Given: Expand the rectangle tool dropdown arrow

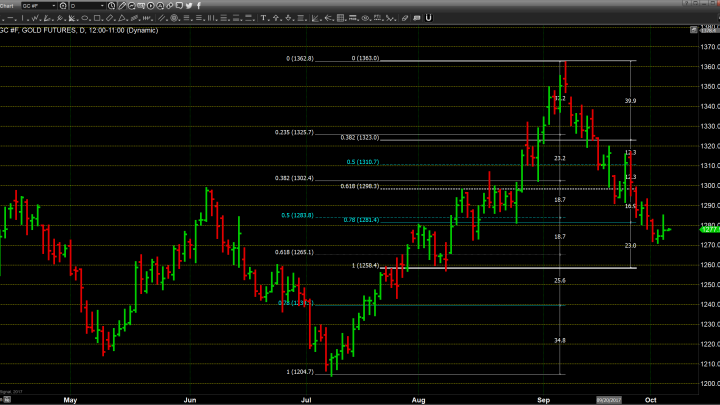Looking at the screenshot, I should click(102, 20).
